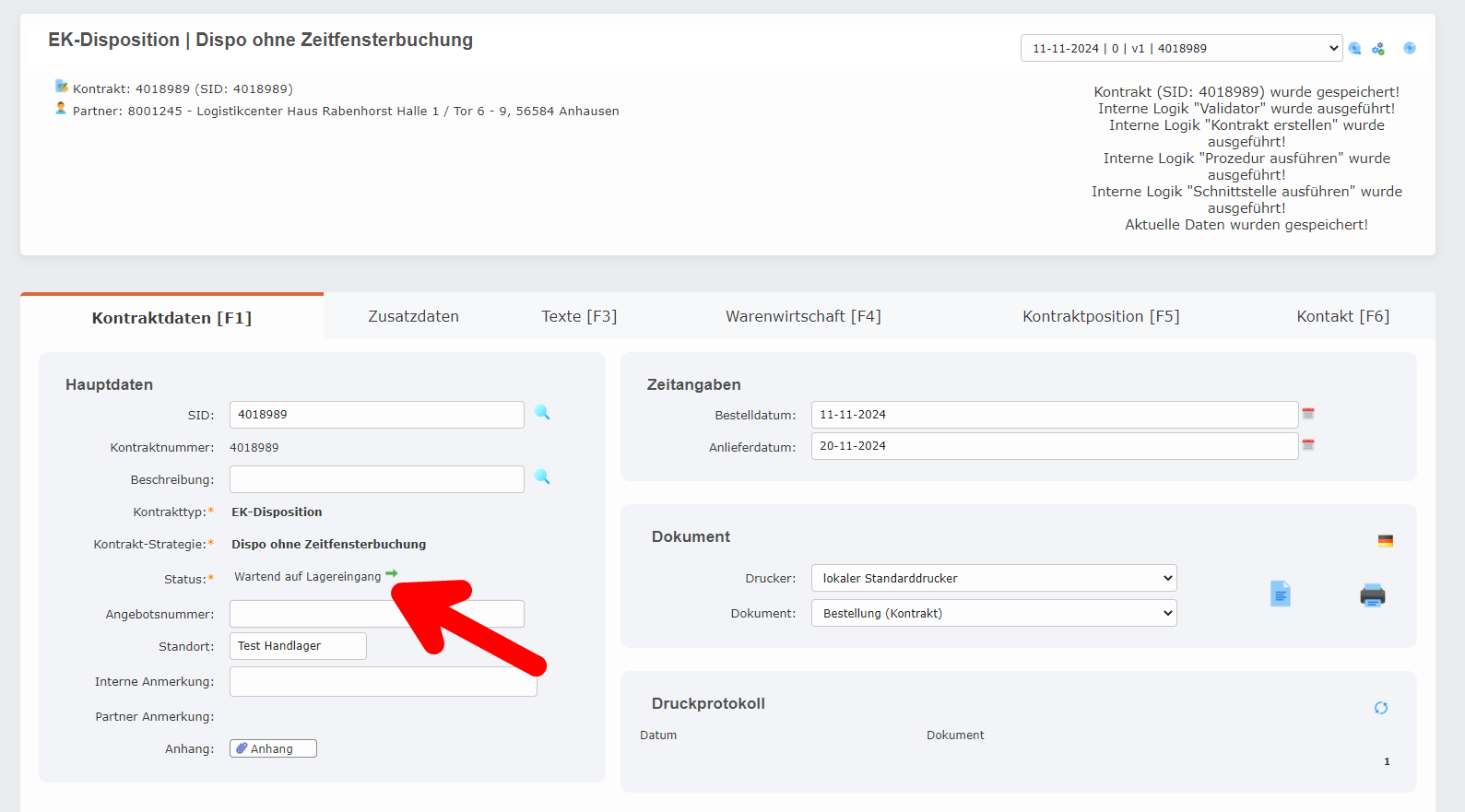Click the strategy value 'Dispo ohne Zeitfensterbuchung'
Screen dimensions: 1465x812
click(328, 544)
